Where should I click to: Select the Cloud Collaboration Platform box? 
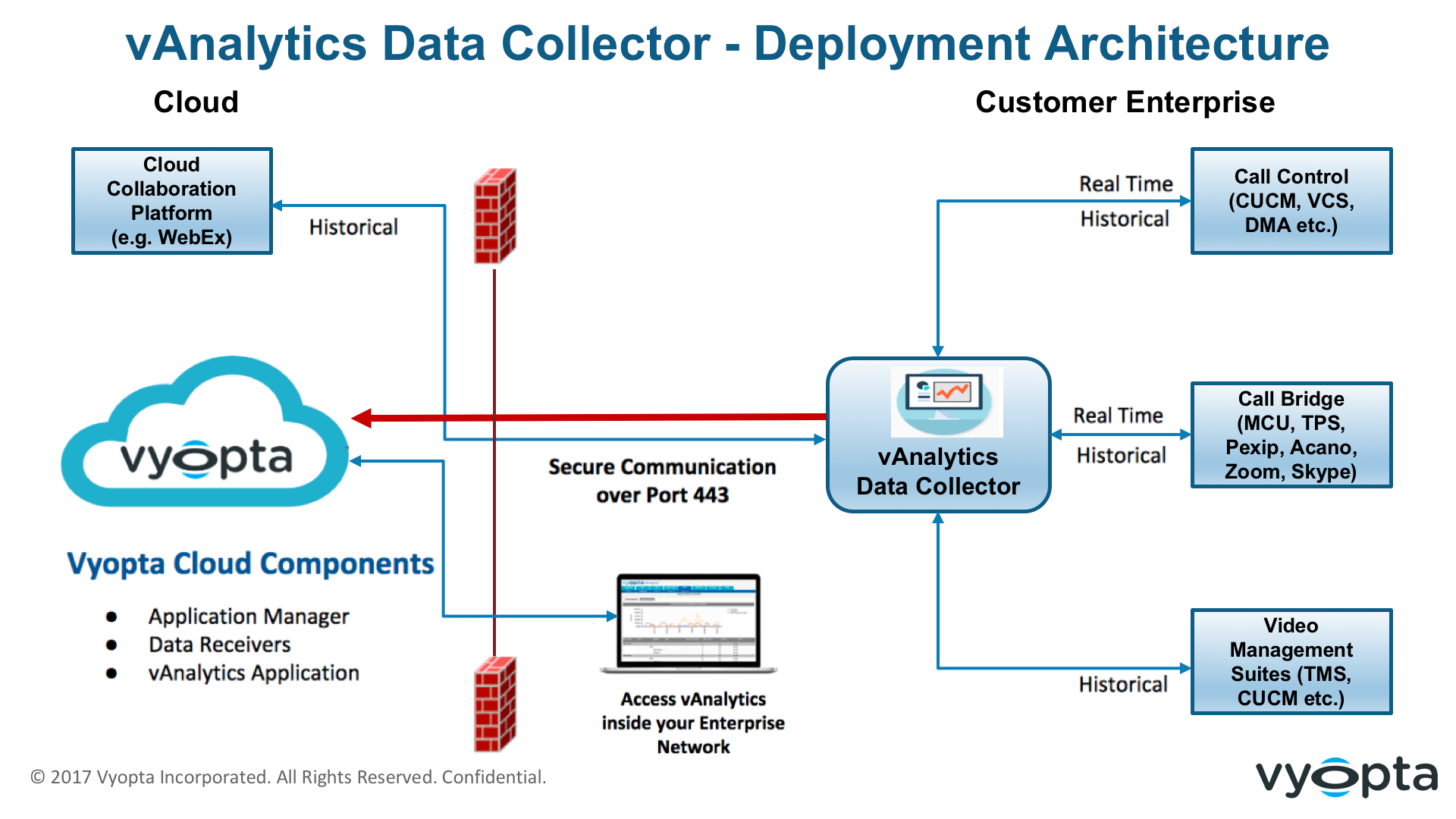[172, 201]
